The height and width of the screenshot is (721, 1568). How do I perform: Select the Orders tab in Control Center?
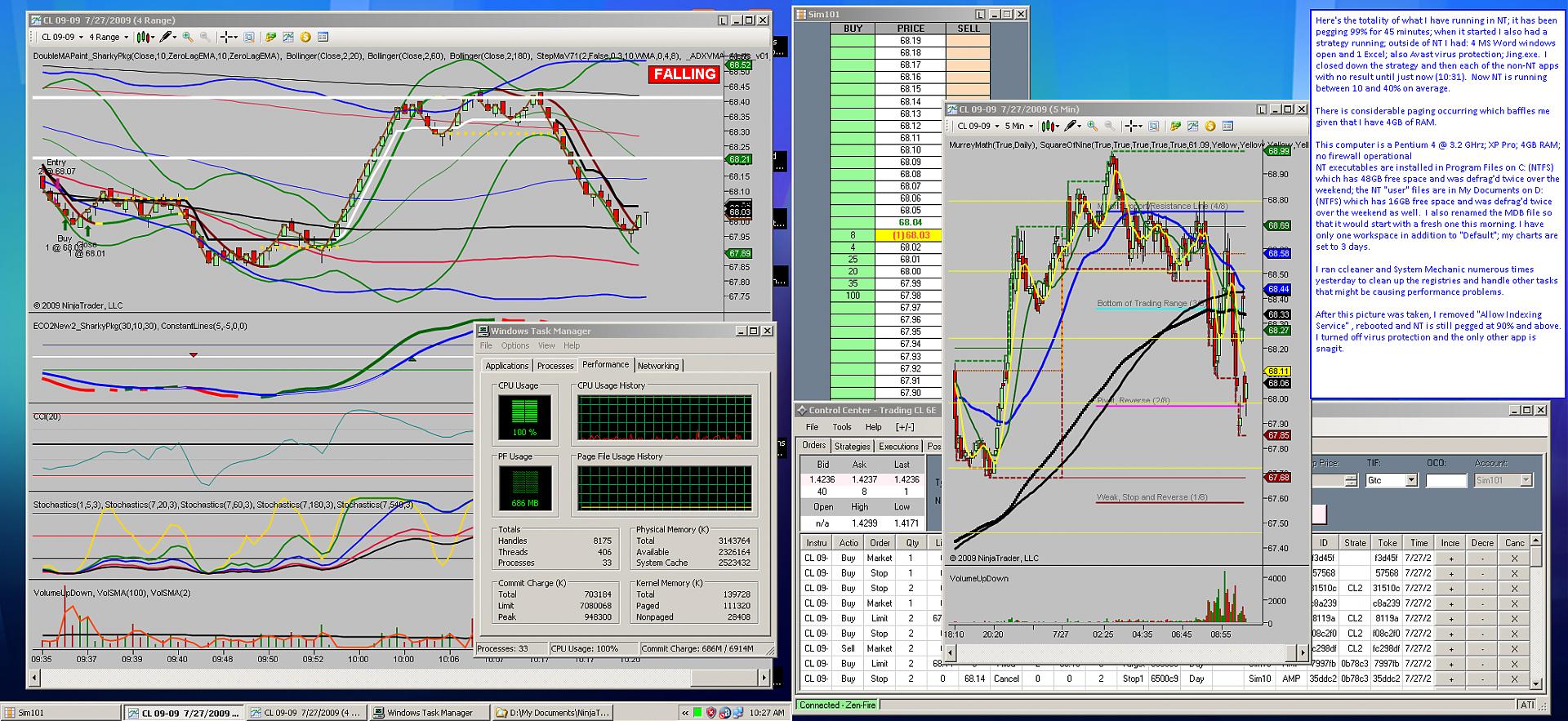[x=813, y=446]
